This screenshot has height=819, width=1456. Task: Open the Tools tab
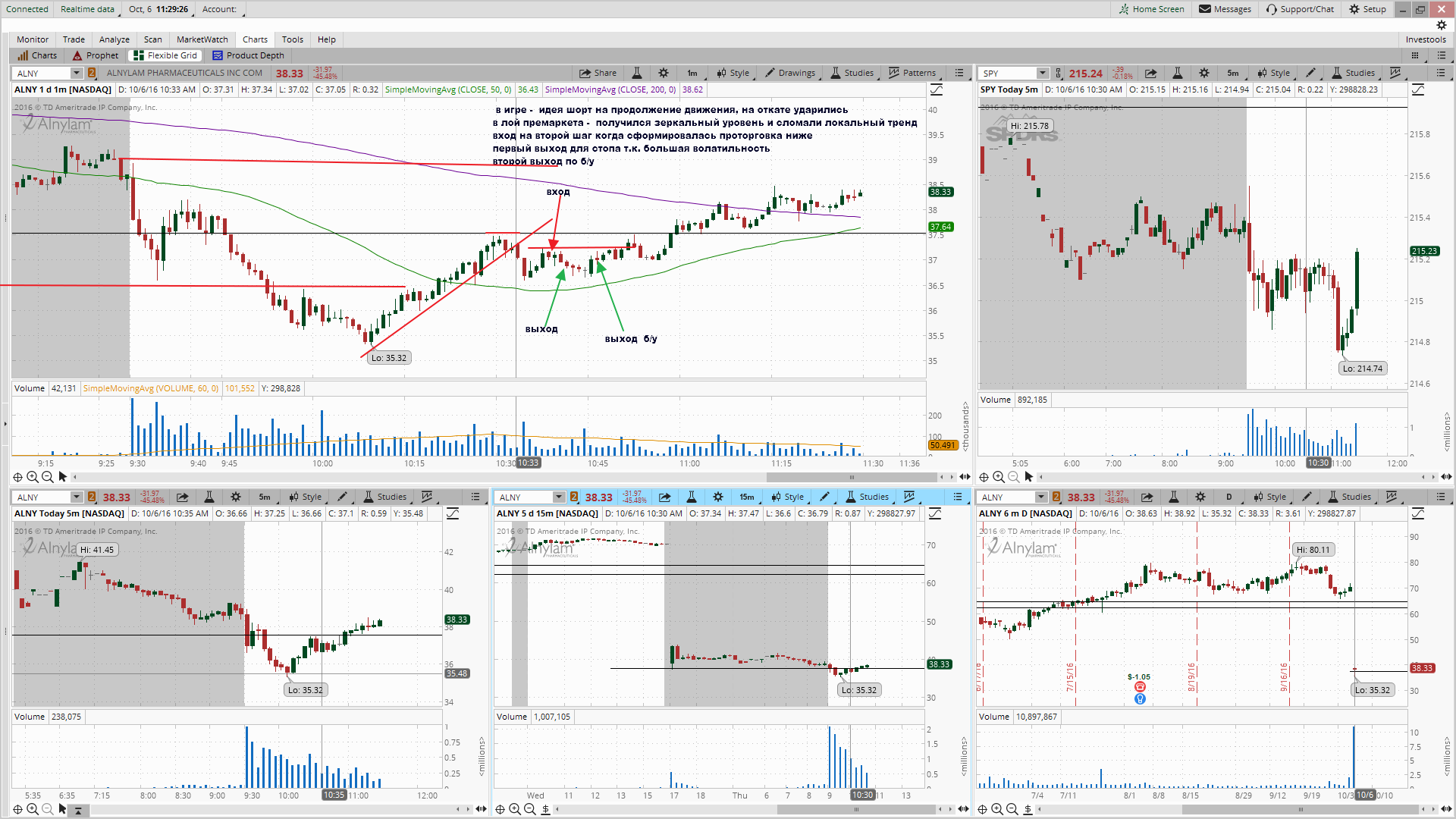(x=293, y=39)
